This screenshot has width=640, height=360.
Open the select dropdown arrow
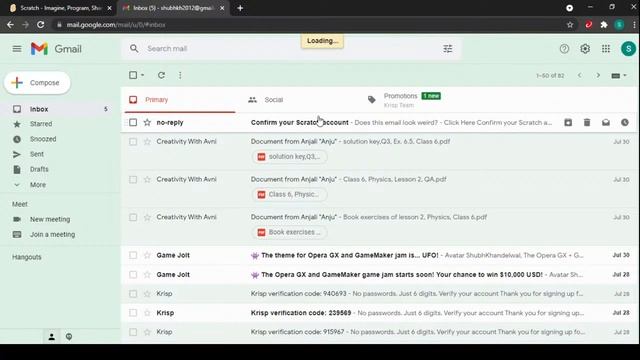142,76
